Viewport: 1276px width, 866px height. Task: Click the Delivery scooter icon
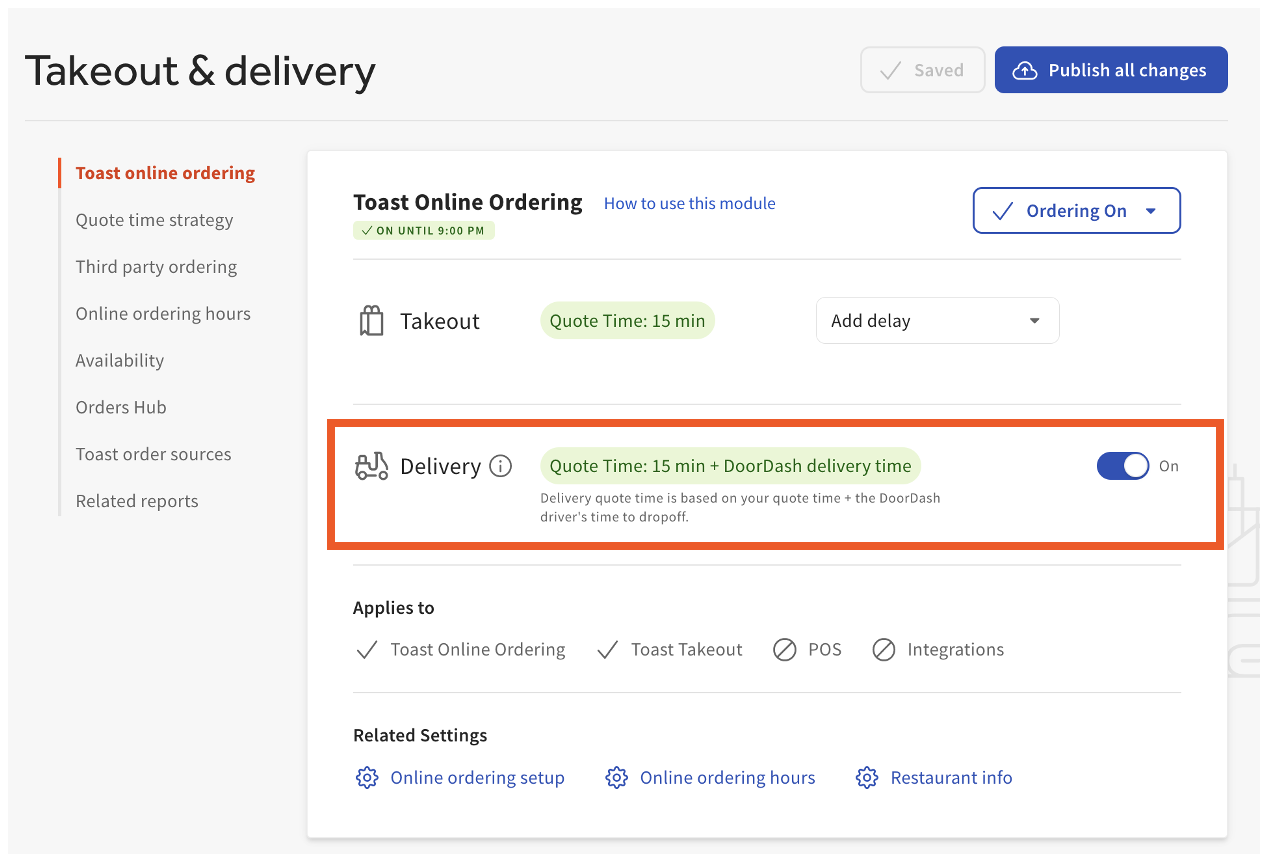(x=371, y=465)
